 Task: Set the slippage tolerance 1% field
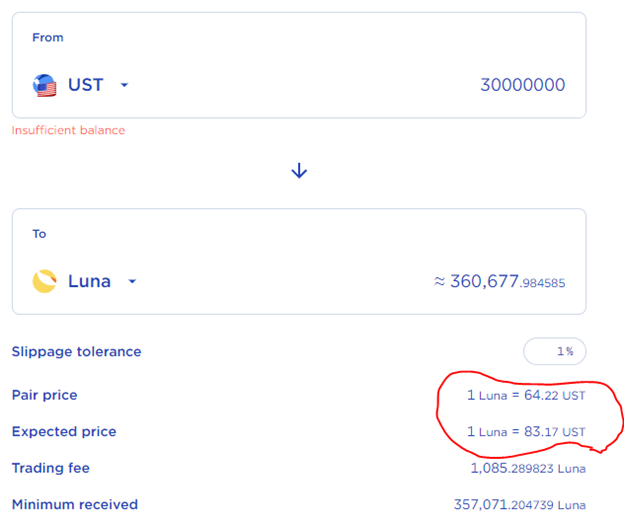pos(554,351)
